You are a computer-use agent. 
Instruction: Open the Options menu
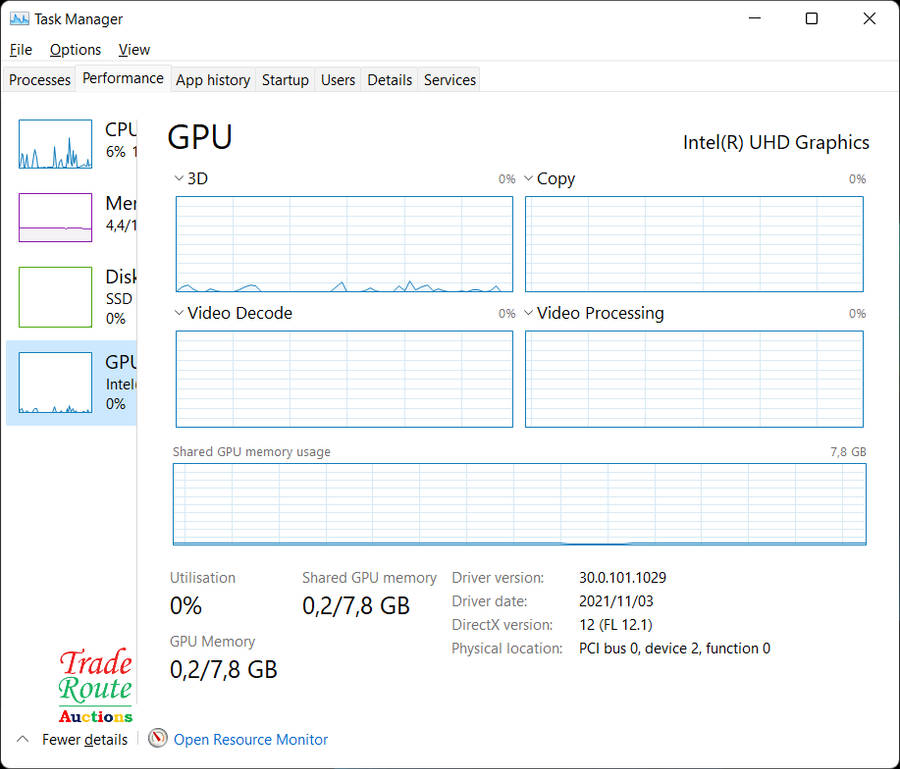point(75,50)
